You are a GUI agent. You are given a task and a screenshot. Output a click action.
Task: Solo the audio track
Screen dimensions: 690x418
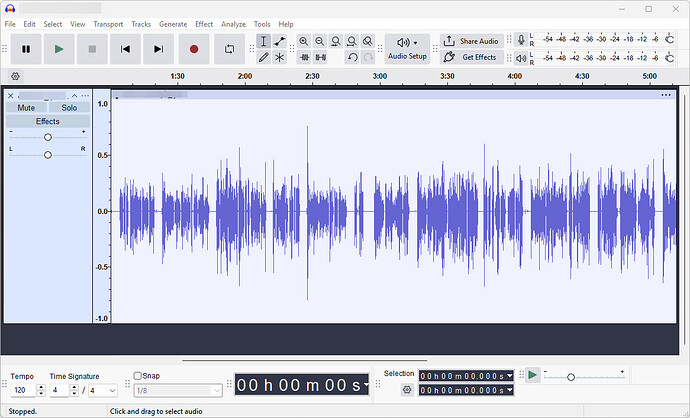(69, 108)
